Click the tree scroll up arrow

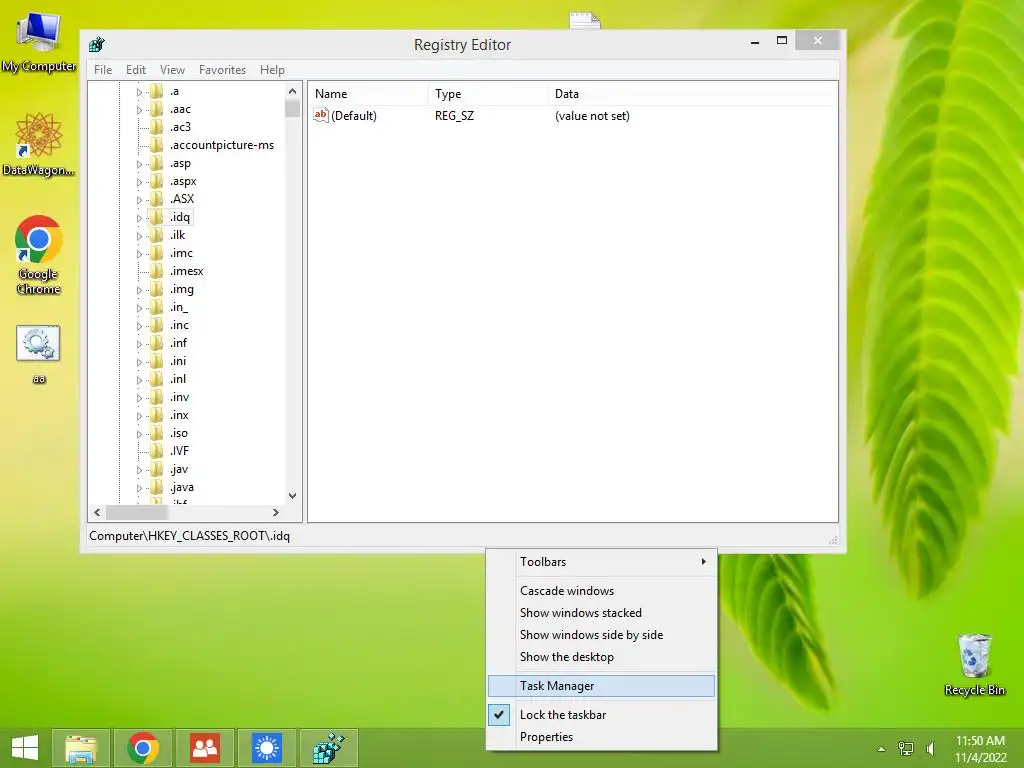pyautogui.click(x=293, y=91)
